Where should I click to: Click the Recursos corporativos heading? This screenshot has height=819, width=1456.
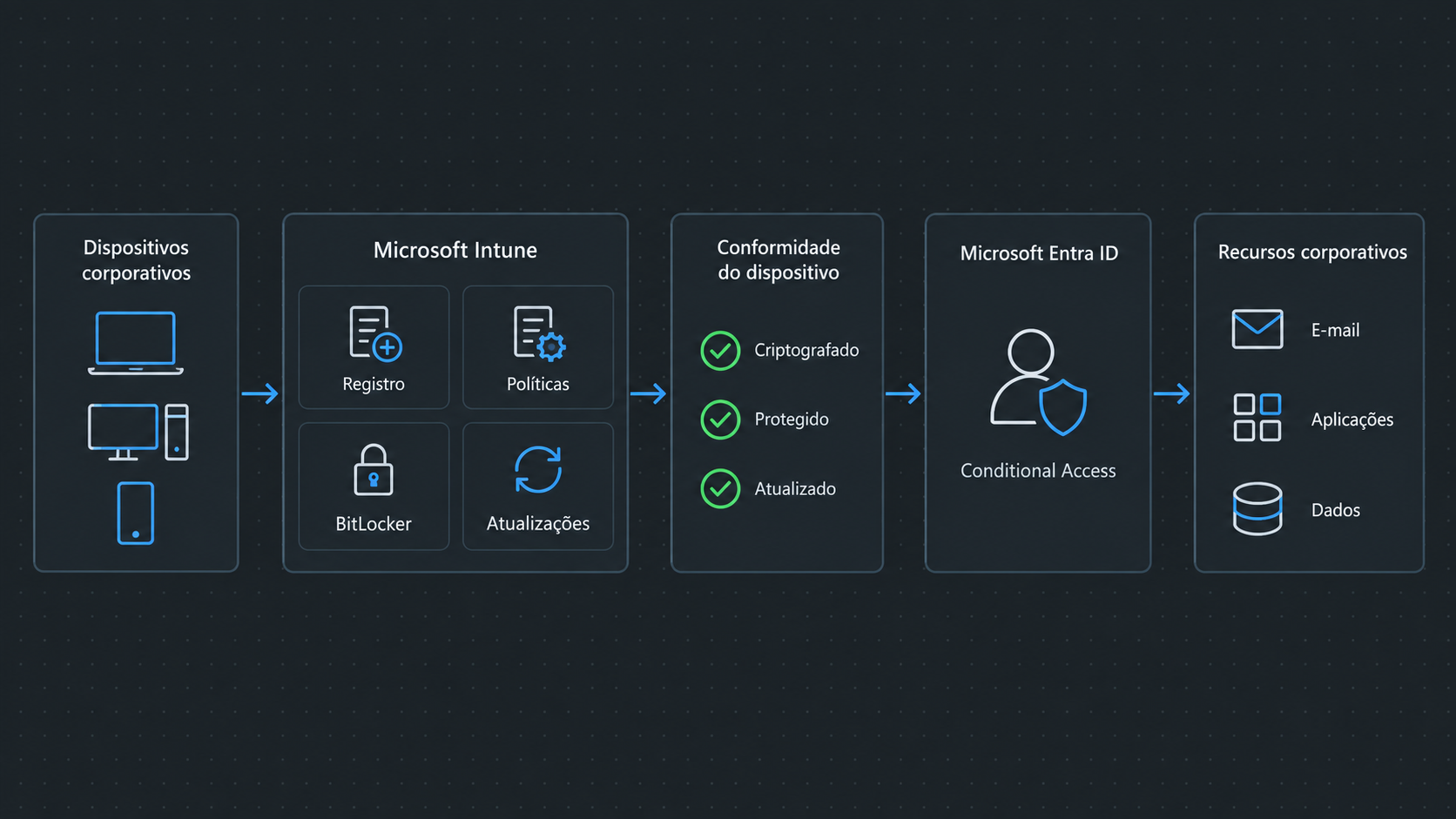[1312, 252]
